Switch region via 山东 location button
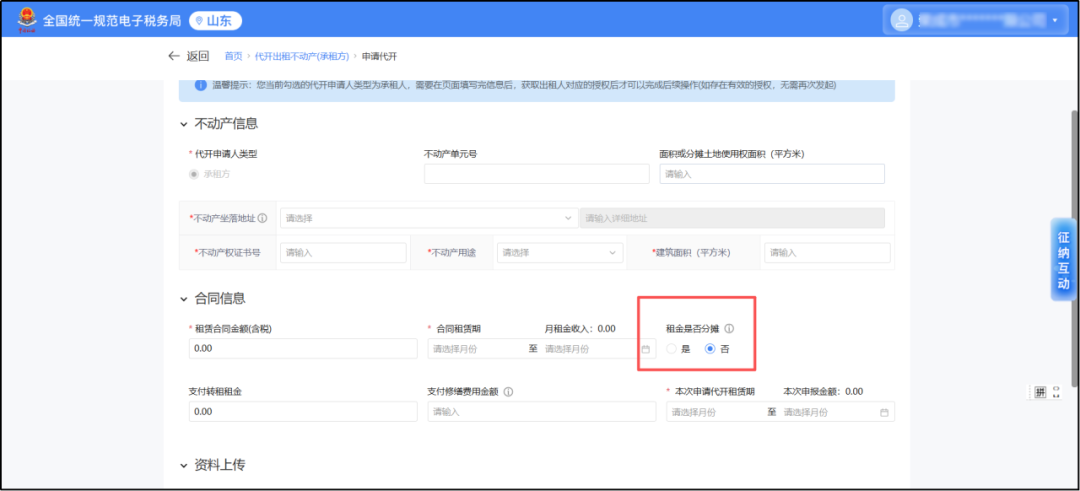 click(x=216, y=20)
